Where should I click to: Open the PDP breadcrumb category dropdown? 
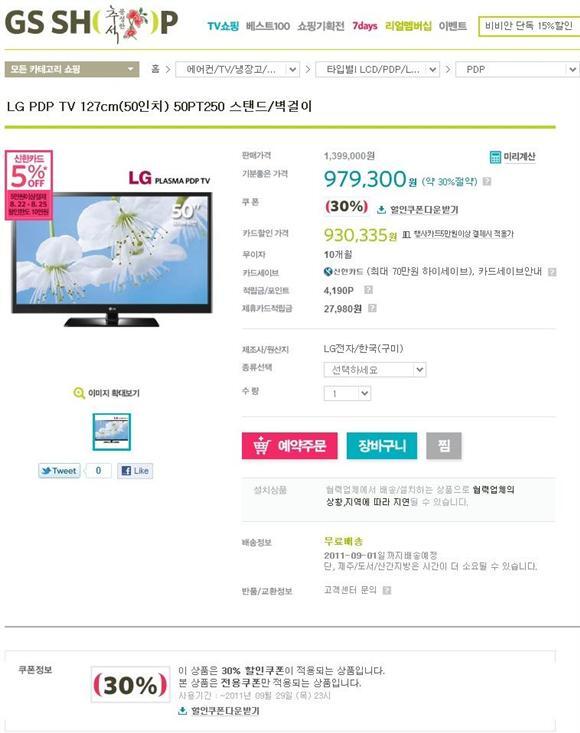point(517,69)
